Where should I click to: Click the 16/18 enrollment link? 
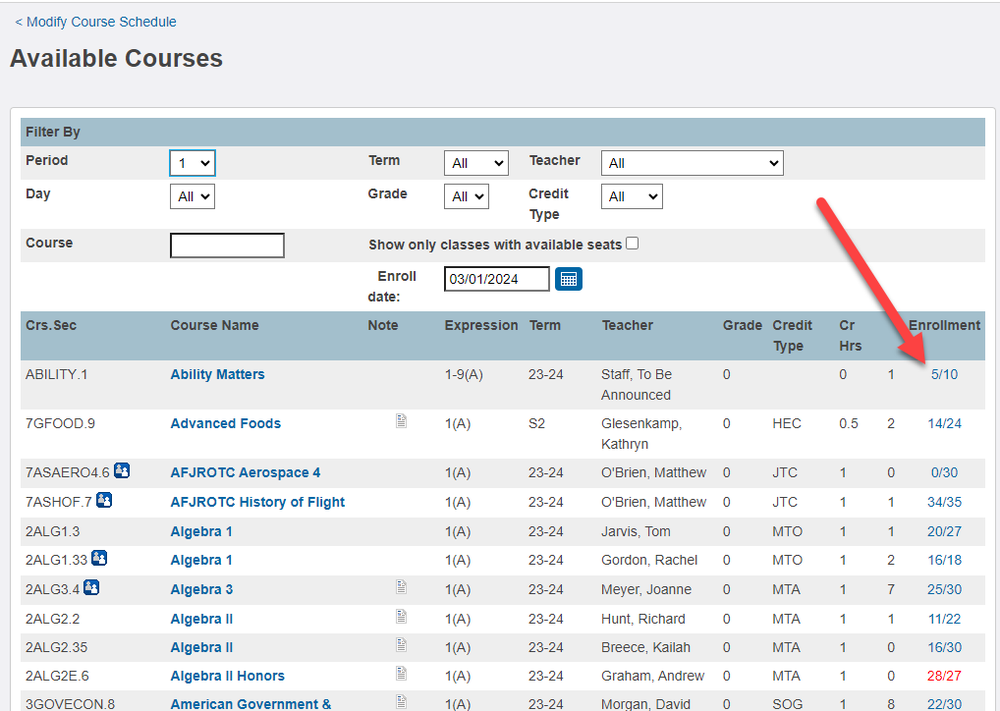945,560
